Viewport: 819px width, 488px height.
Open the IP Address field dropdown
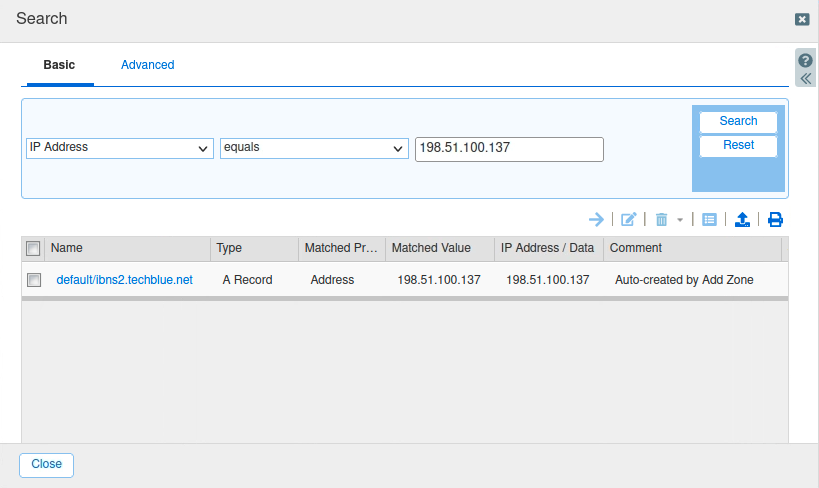tap(119, 148)
